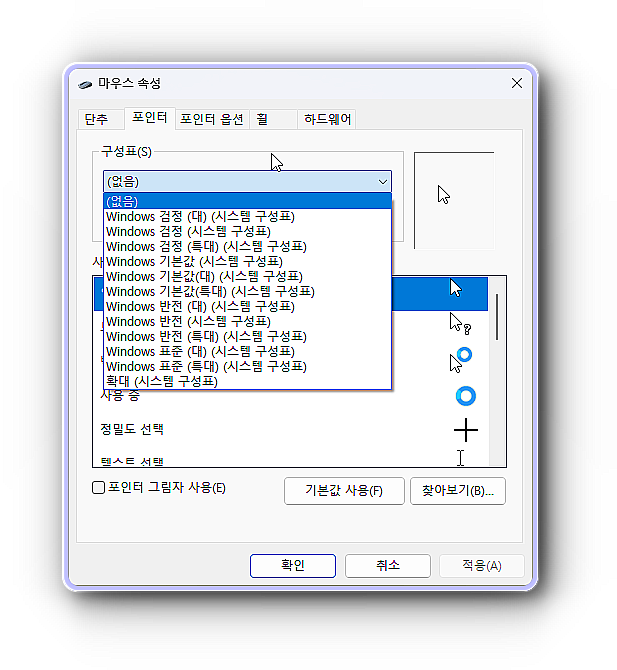Click the 적용(A) button
Image resolution: width=617 pixels, height=670 pixels.
[x=482, y=566]
